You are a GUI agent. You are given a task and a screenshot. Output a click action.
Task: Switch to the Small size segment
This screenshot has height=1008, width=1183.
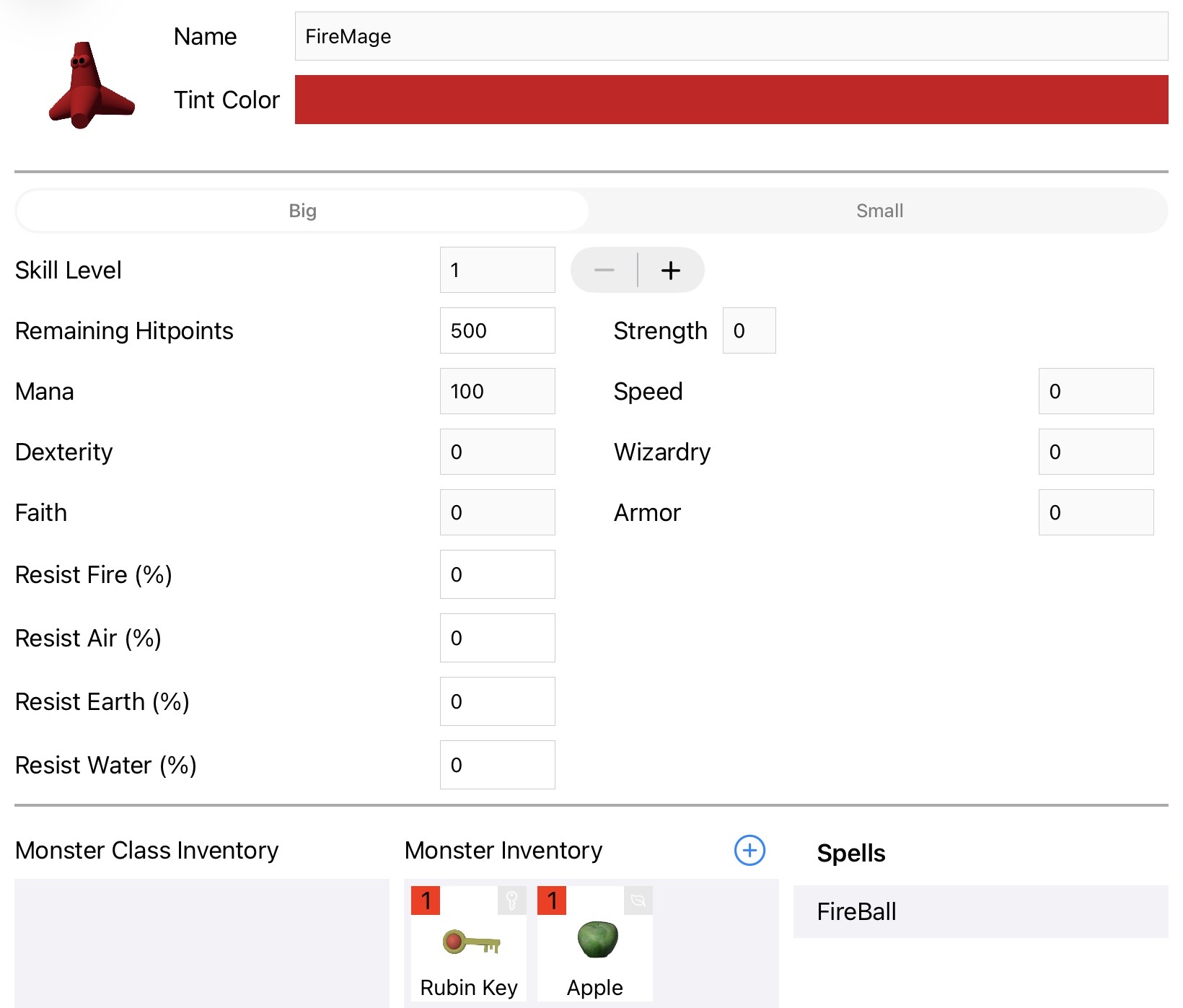click(879, 211)
